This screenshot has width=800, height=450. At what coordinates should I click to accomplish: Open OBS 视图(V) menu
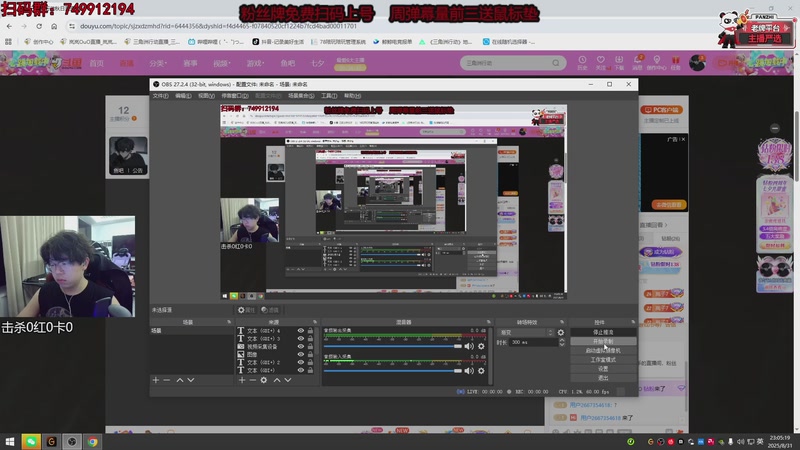click(206, 96)
